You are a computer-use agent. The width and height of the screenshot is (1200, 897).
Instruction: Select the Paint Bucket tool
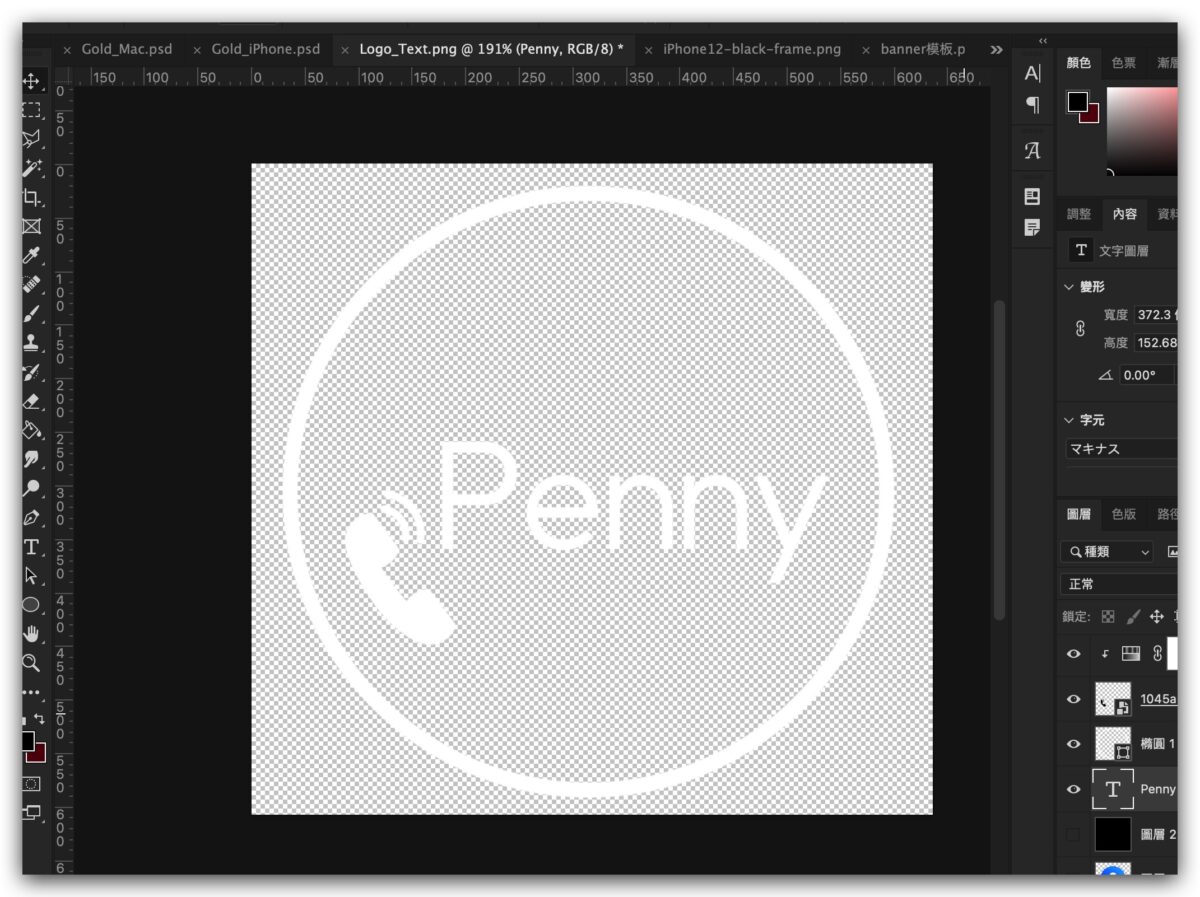(x=31, y=430)
